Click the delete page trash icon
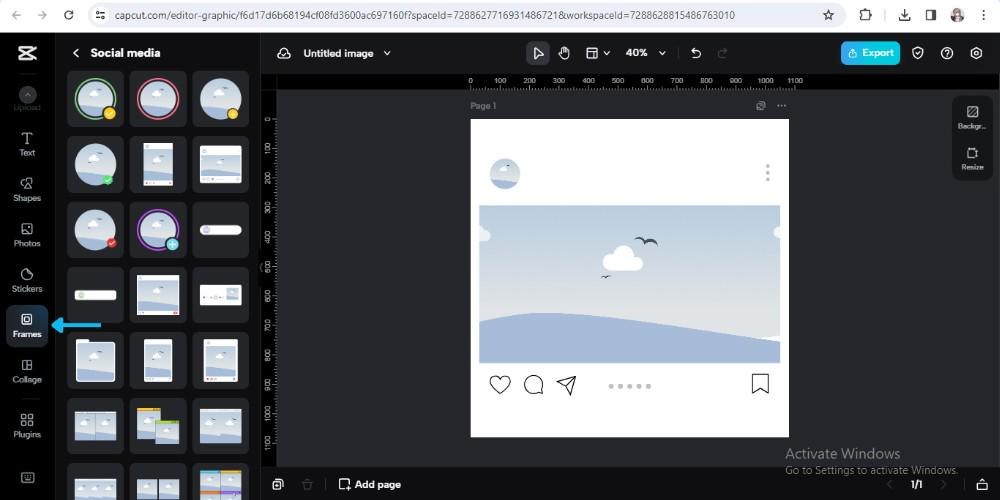The image size is (1000, 500). 307,485
